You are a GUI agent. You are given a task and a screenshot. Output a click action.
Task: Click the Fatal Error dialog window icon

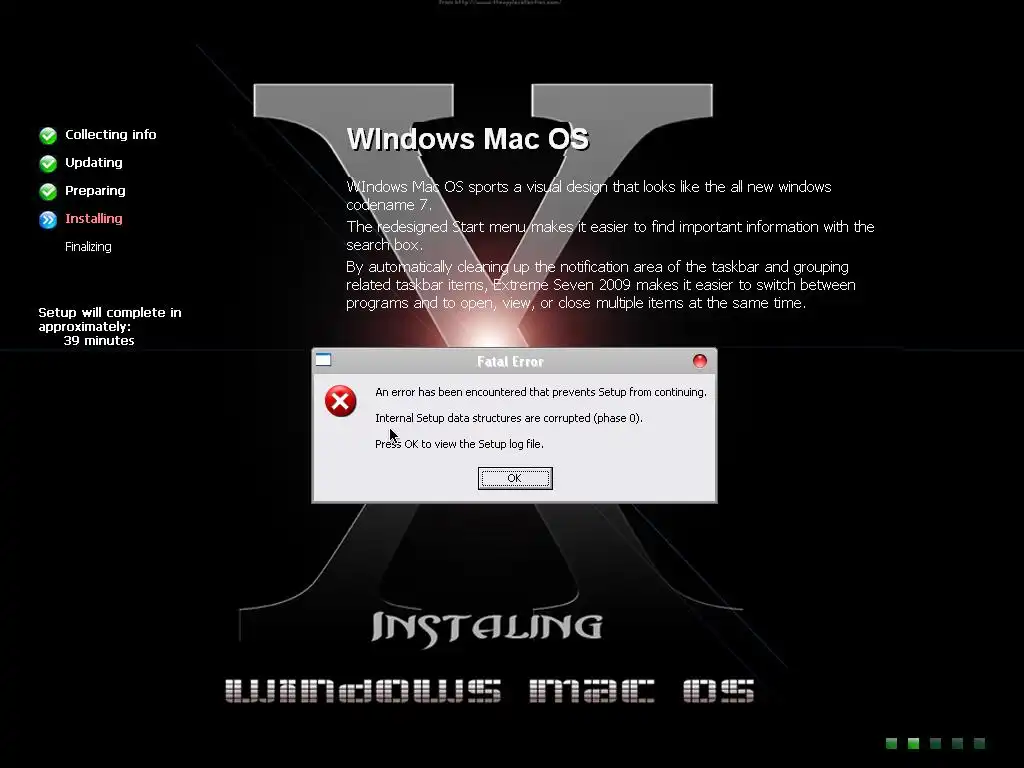(x=323, y=360)
